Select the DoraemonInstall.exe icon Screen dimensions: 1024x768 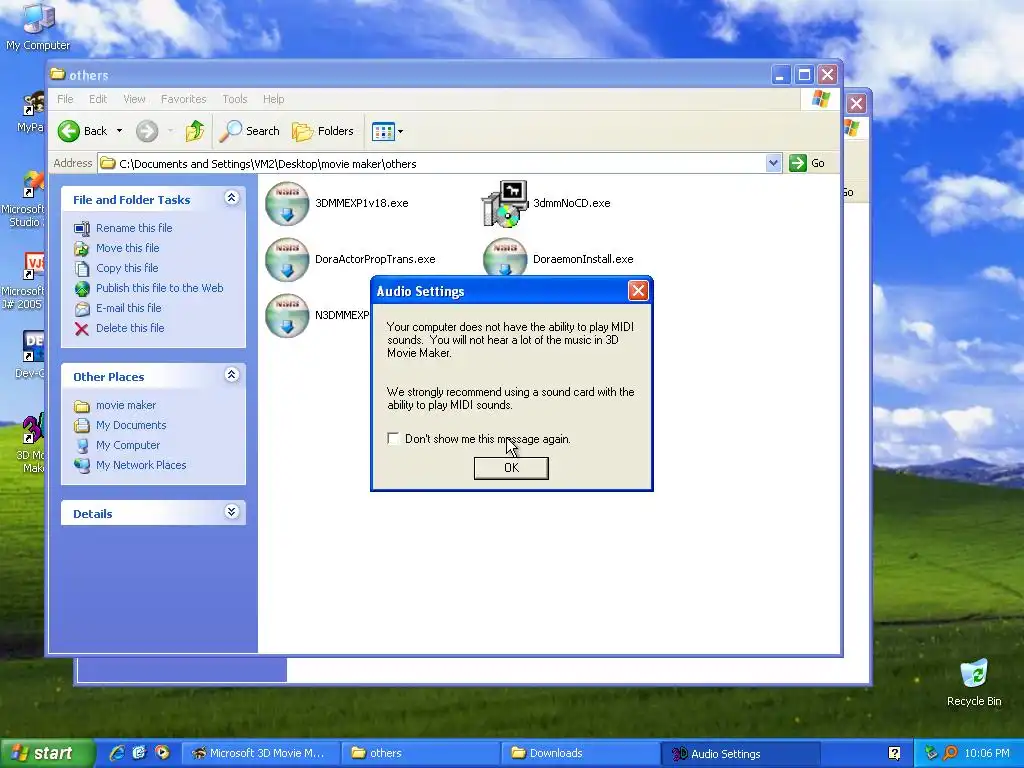(505, 257)
